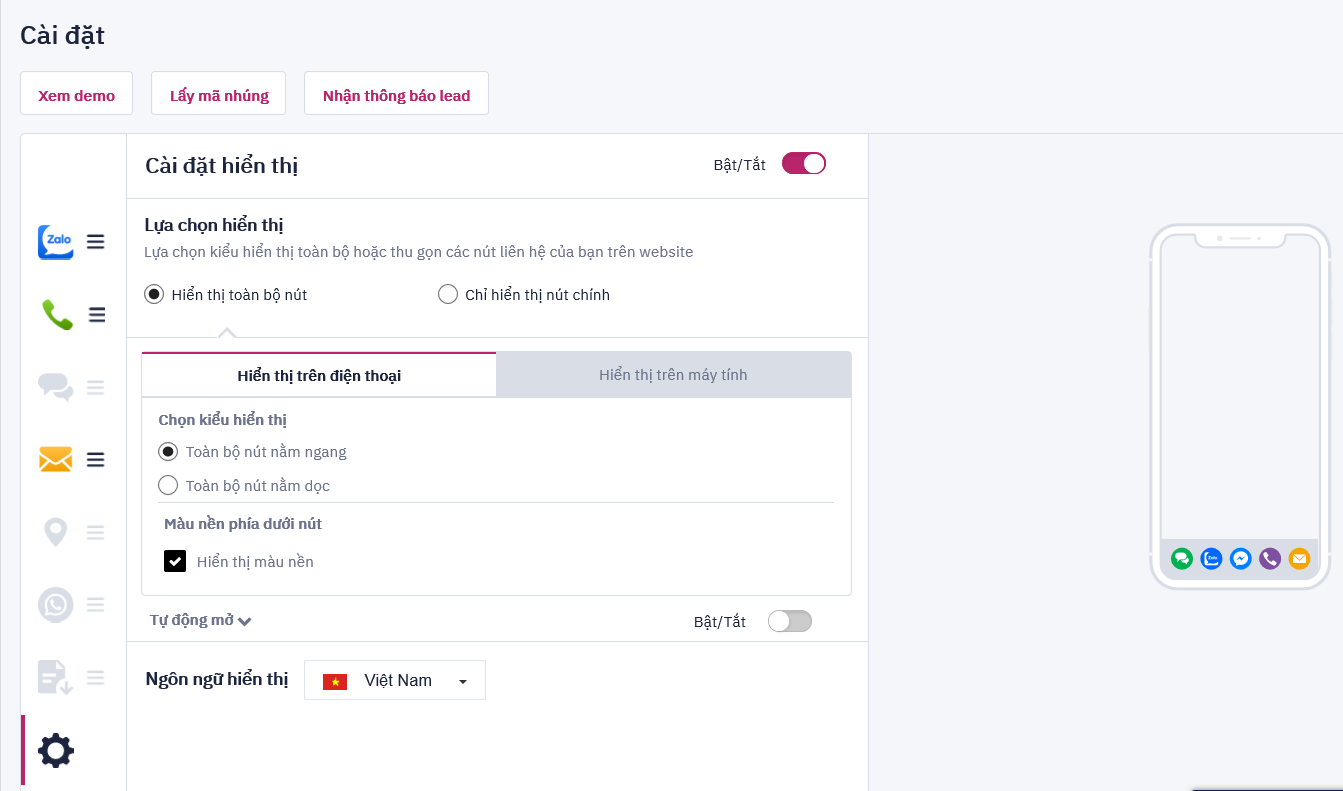Click the Lấy mã nhúng button

coord(219,96)
